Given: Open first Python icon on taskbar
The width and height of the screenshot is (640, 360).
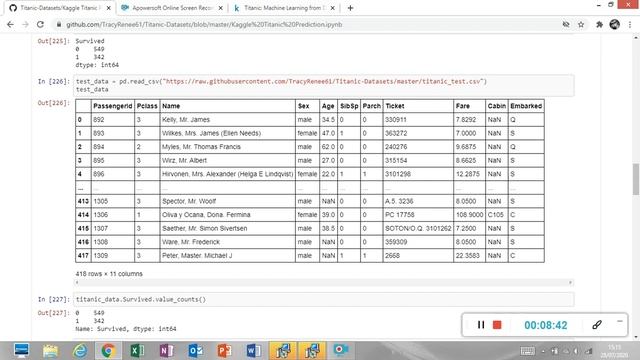Looking at the screenshot, I should tap(283, 351).
